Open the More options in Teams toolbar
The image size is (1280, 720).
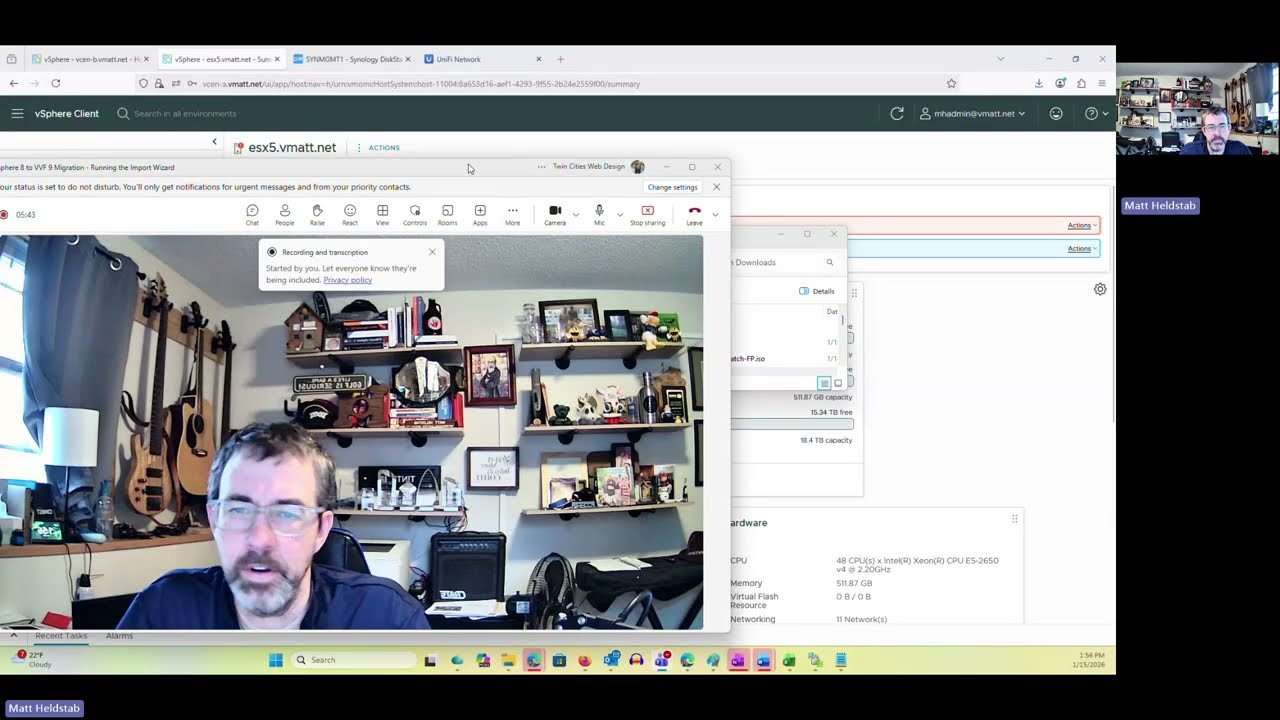512,215
